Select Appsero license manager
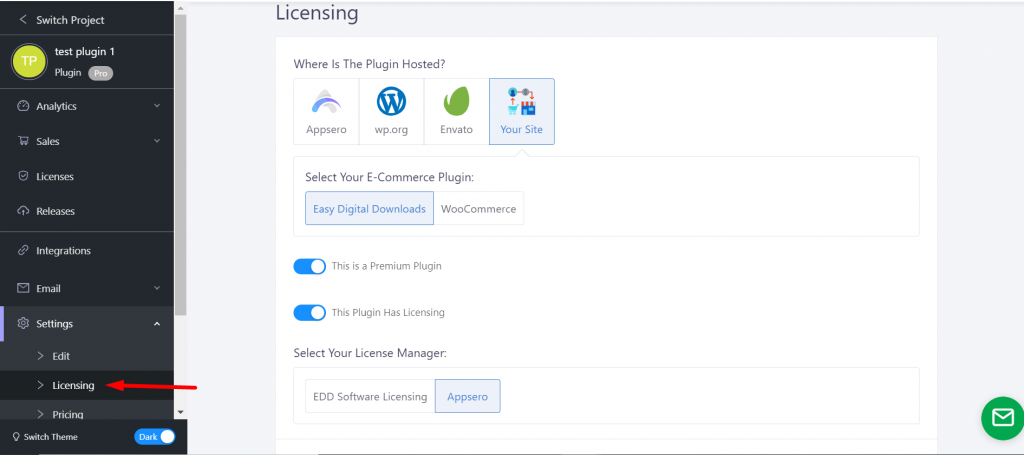This screenshot has width=1024, height=455. click(468, 396)
